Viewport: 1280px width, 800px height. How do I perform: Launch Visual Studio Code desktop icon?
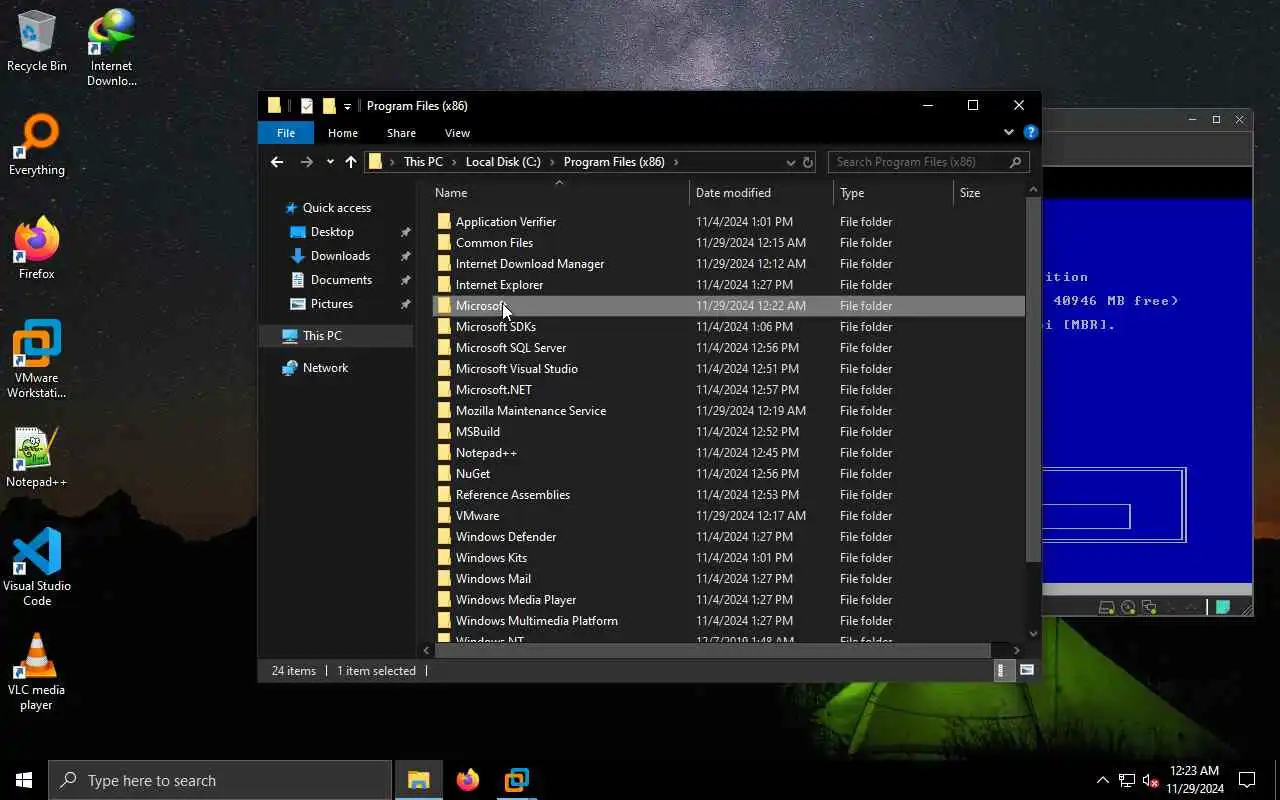(x=37, y=568)
